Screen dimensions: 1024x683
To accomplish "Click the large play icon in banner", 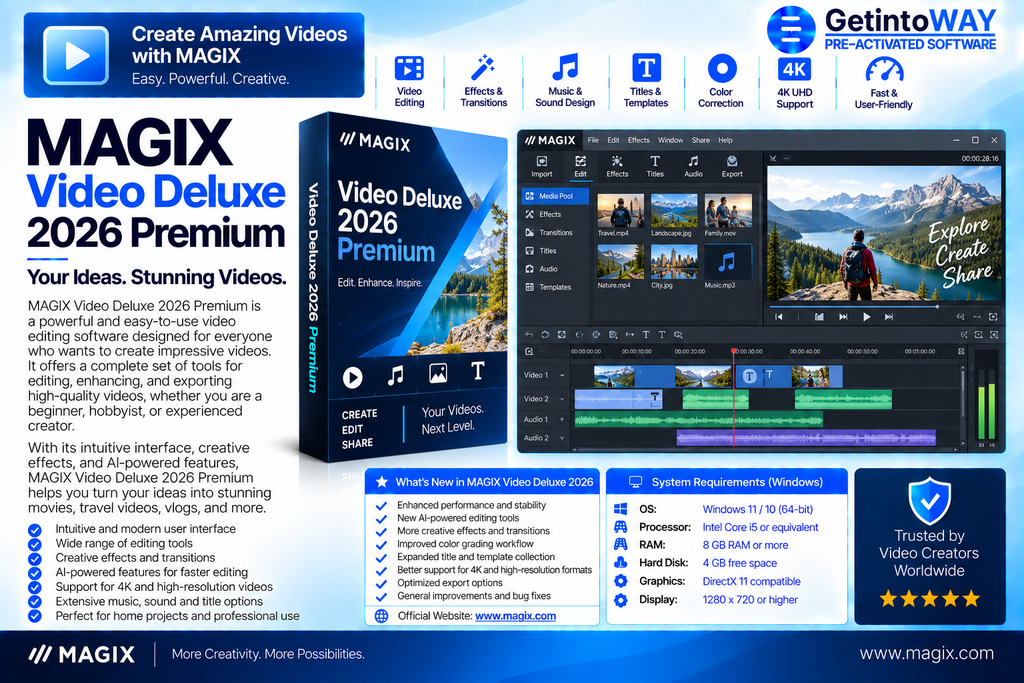I will (76, 55).
